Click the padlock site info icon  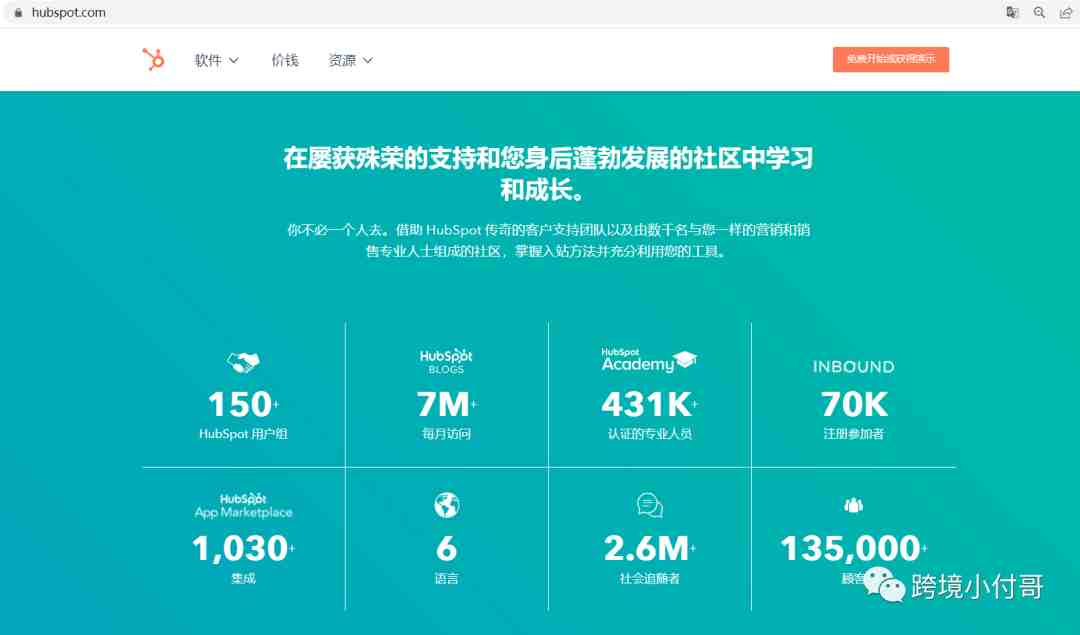tap(19, 12)
